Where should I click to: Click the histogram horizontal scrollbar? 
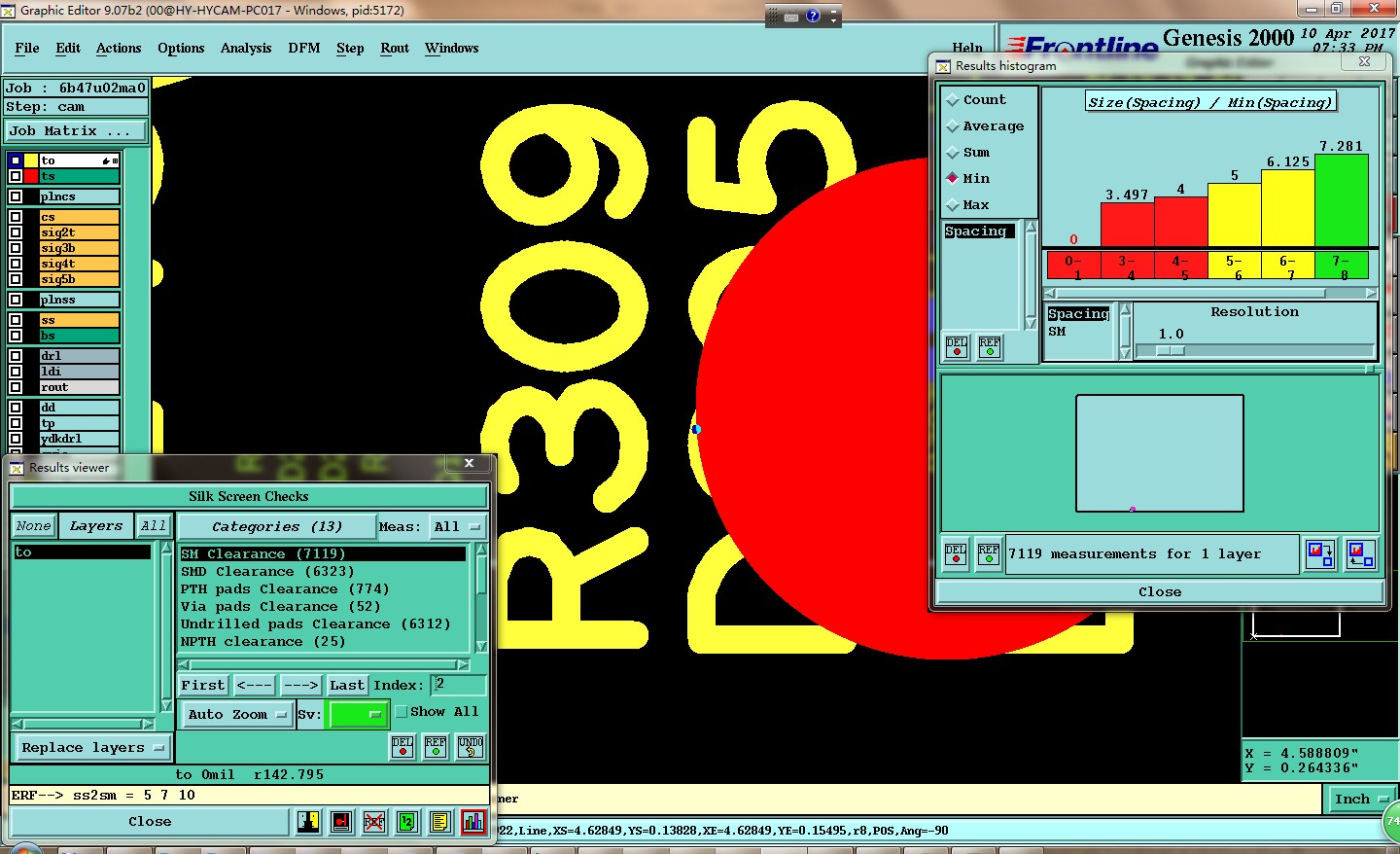(1210, 293)
